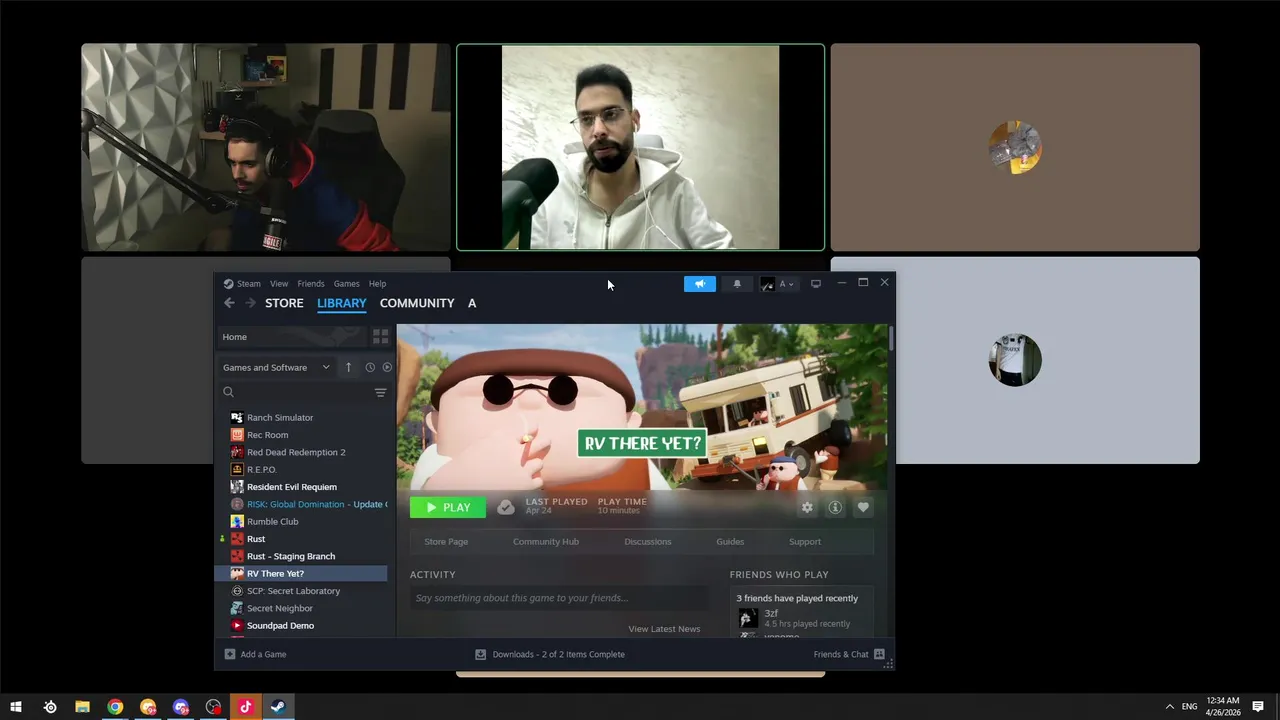Click the Steam forward navigation arrow
The height and width of the screenshot is (720, 1280).
(250, 303)
